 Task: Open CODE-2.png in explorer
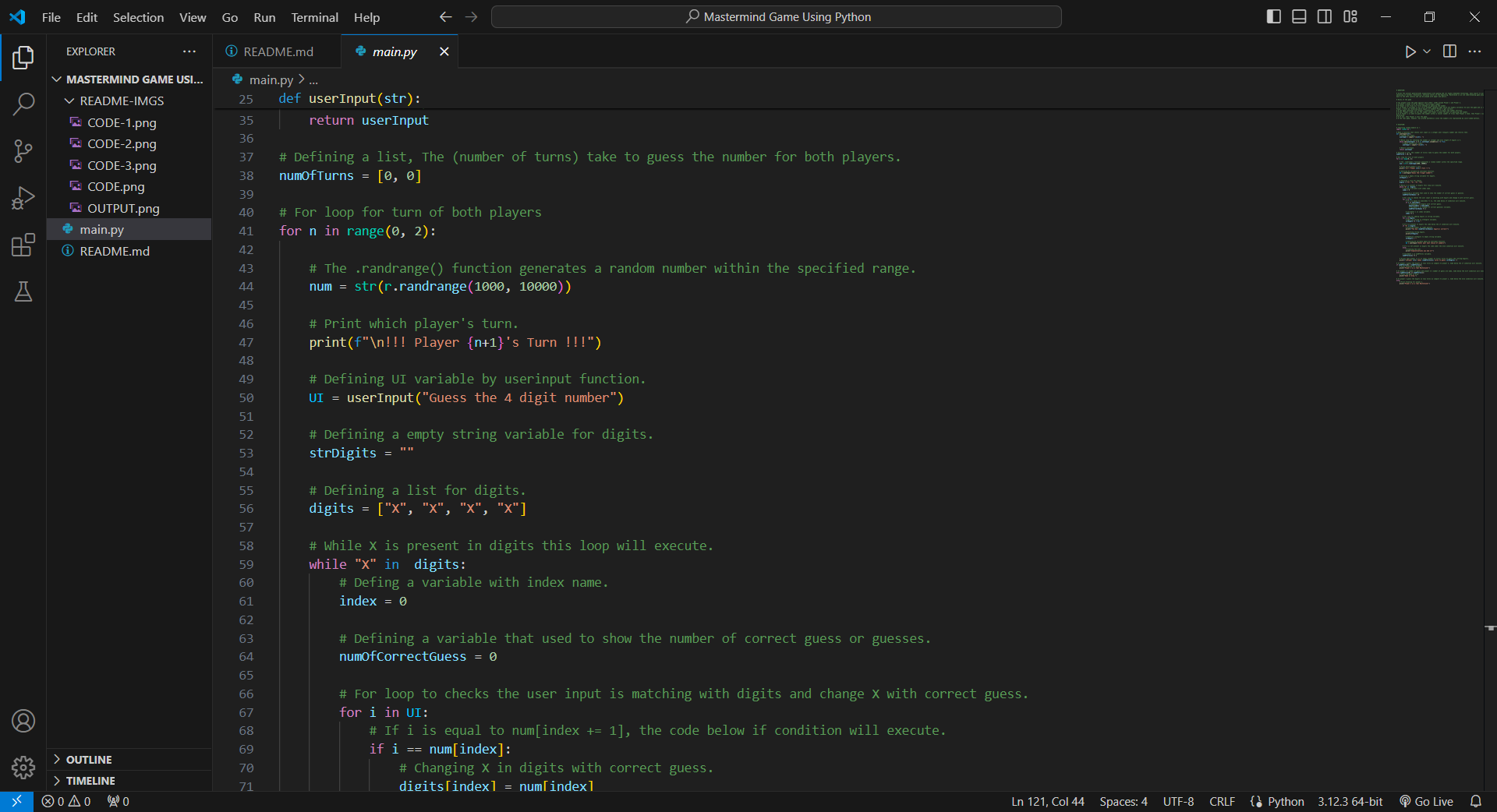pyautogui.click(x=129, y=144)
